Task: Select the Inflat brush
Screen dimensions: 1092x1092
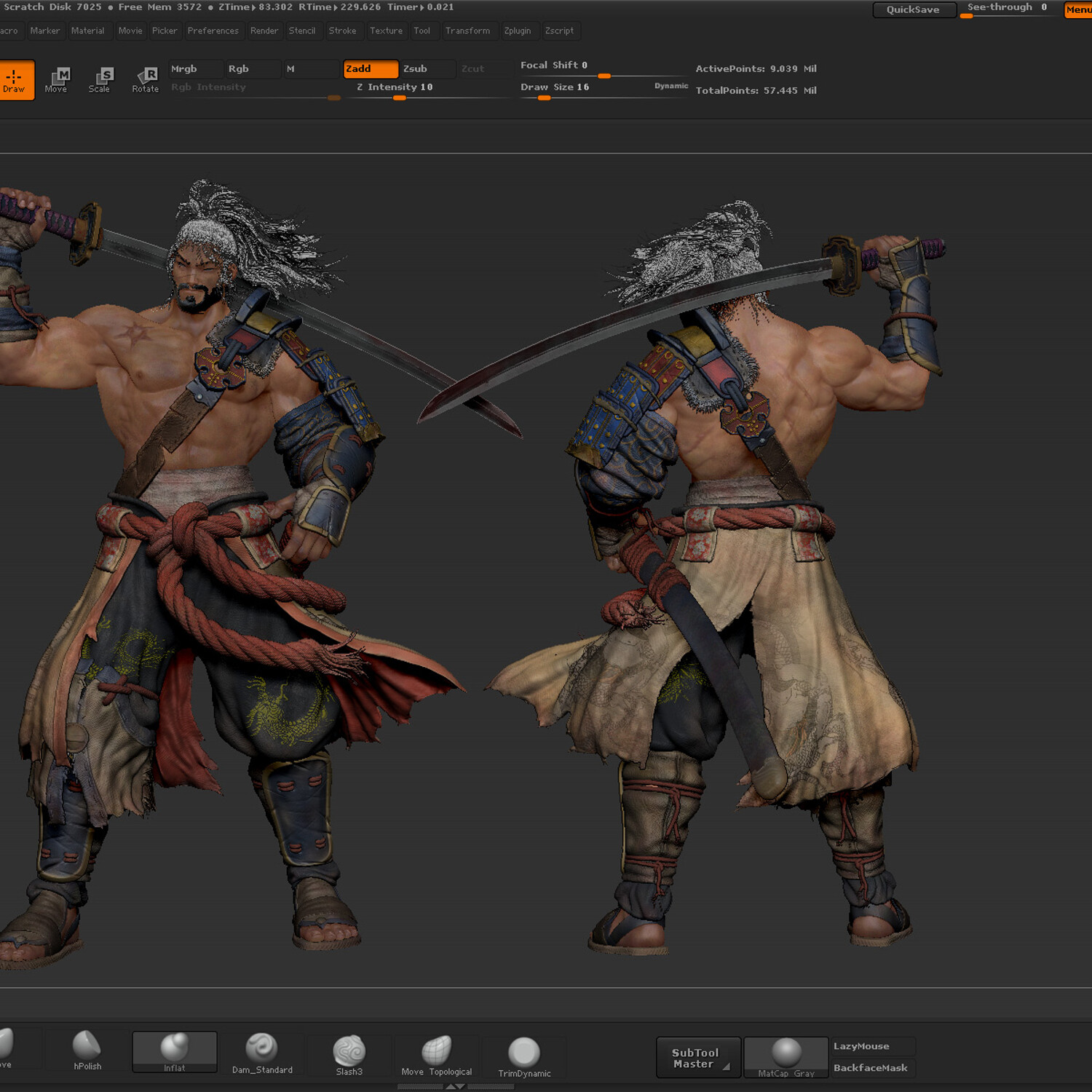Action: click(x=174, y=1052)
